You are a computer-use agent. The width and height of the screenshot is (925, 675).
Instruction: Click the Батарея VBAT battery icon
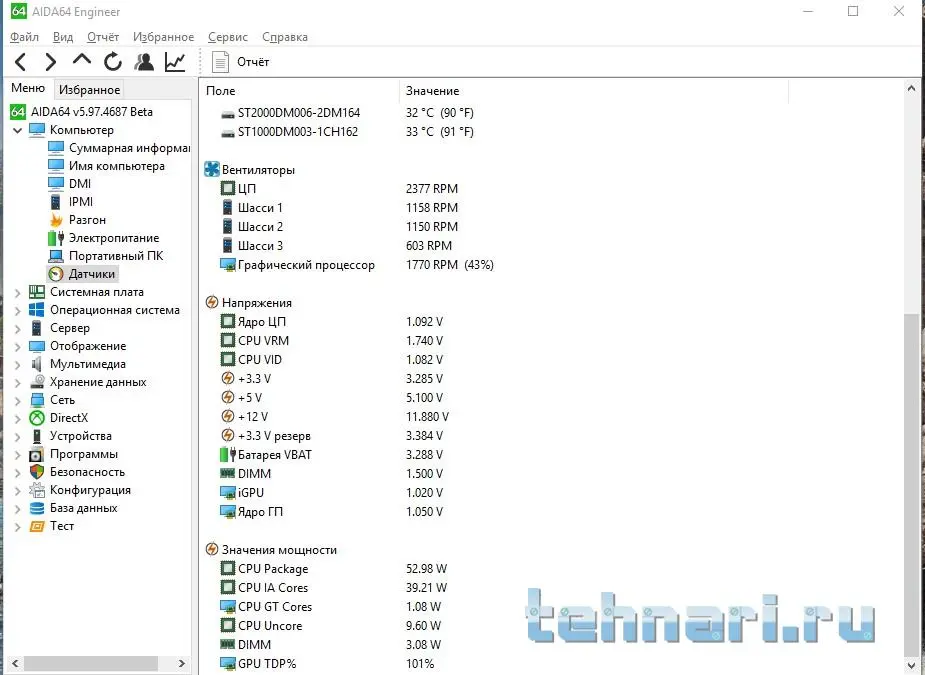pyautogui.click(x=228, y=455)
